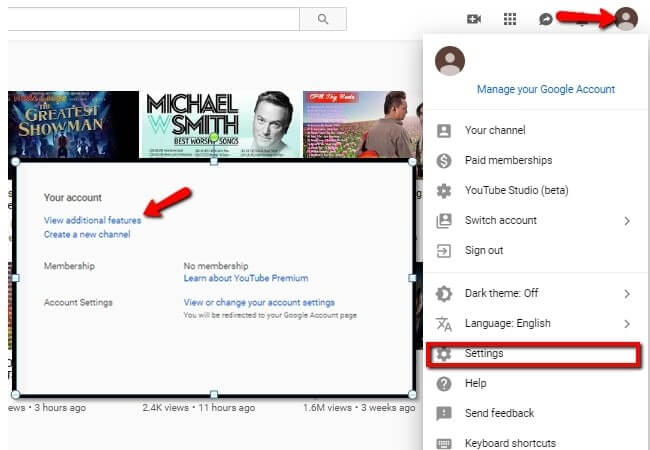Screen dimensions: 650x450
Task: Click View additional features link
Action: click(x=92, y=220)
